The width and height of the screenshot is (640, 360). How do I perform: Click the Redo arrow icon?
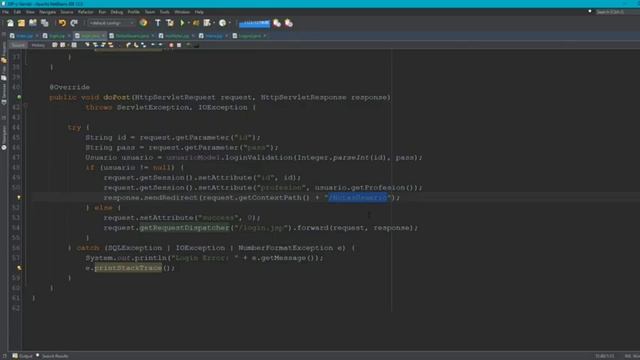tap(74, 23)
